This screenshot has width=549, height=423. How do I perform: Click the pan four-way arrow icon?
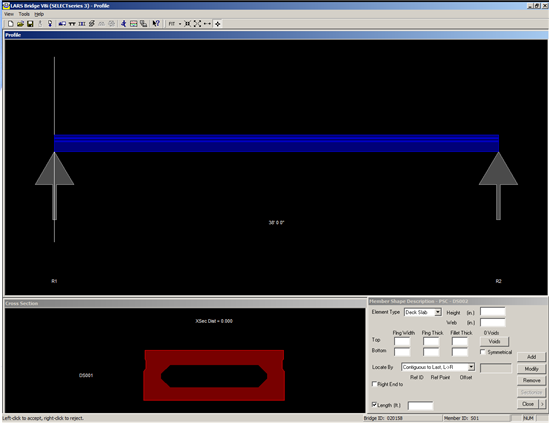point(218,24)
